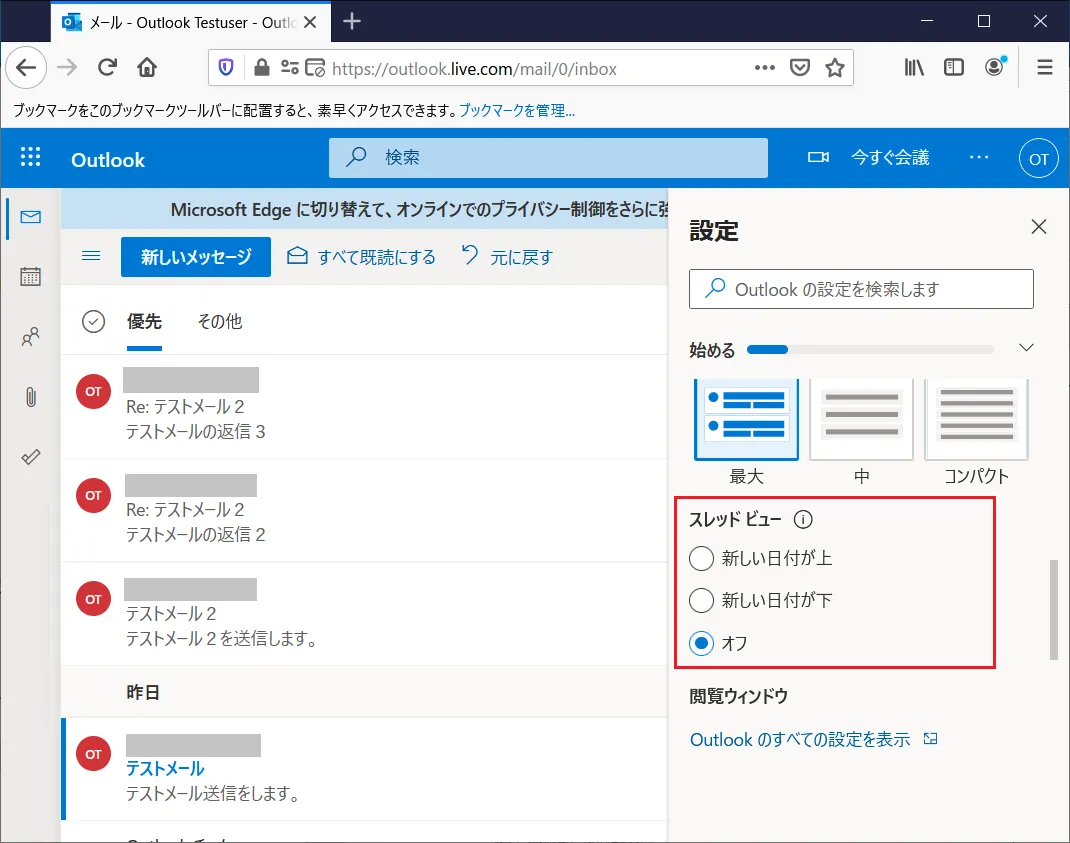Switch to the その他 inbox tab
Screen dimensions: 1070x843
(x=220, y=322)
